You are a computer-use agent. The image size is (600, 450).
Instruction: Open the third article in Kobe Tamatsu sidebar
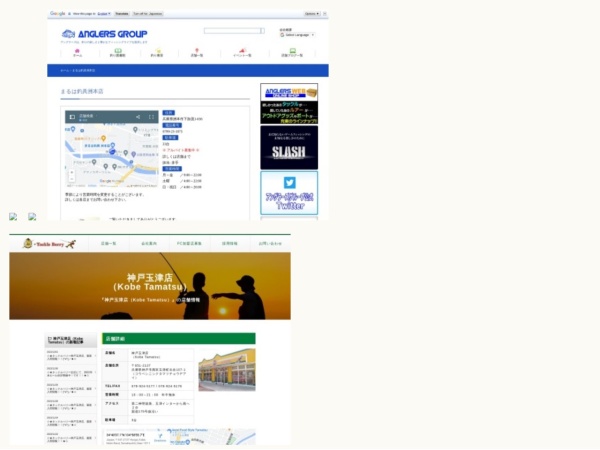coord(70,389)
